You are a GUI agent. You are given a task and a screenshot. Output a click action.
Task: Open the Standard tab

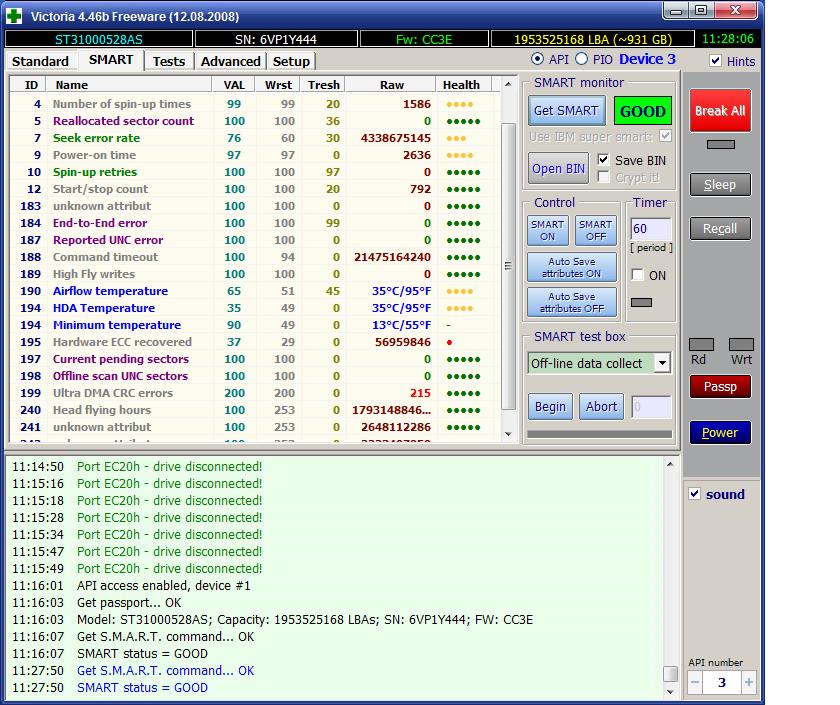tap(40, 62)
